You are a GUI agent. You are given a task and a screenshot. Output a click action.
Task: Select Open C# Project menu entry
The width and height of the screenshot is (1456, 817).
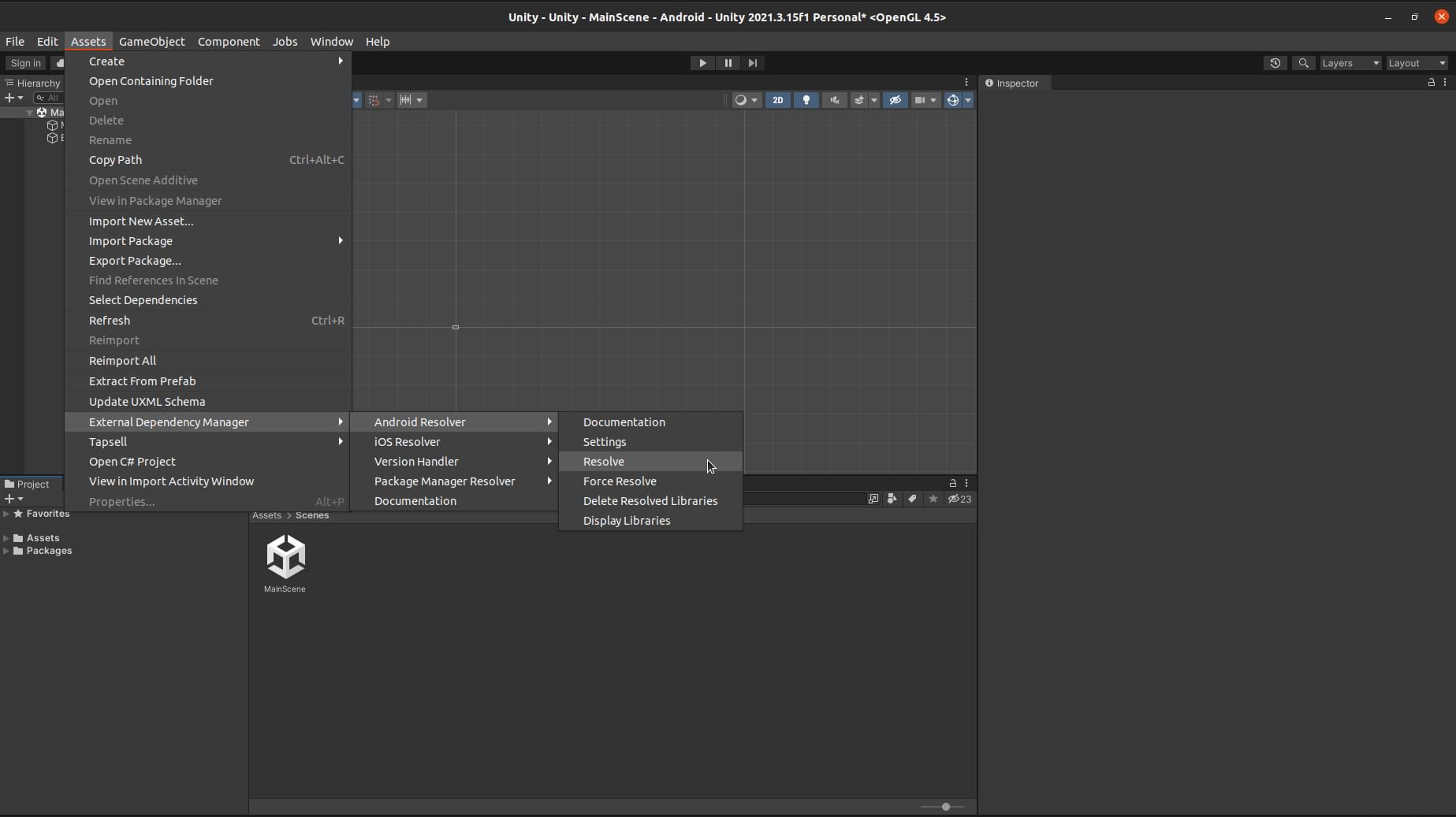[x=208, y=462]
